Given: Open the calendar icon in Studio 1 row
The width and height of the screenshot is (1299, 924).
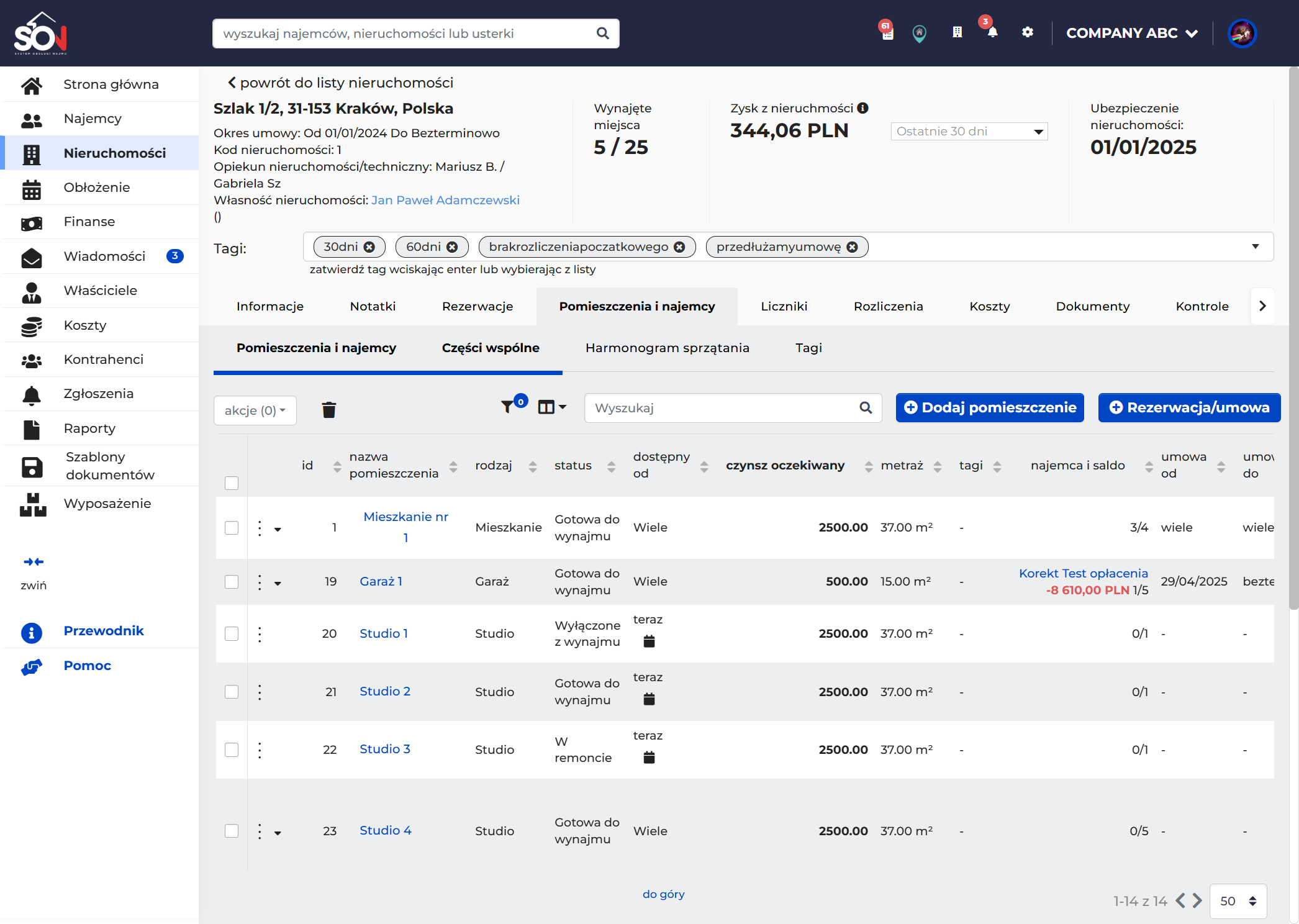Looking at the screenshot, I should (x=649, y=641).
